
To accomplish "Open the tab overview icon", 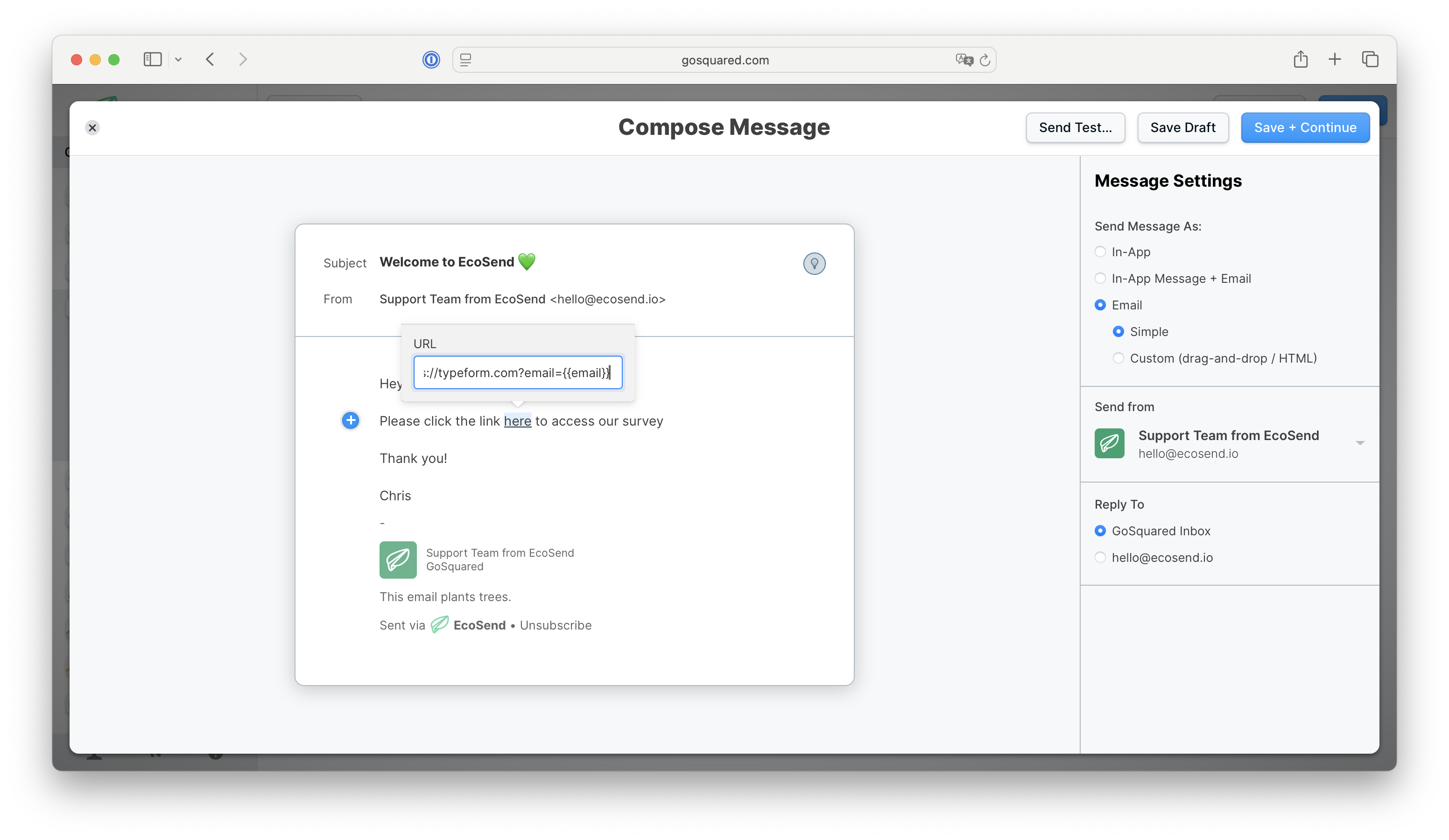I will coord(1370,59).
